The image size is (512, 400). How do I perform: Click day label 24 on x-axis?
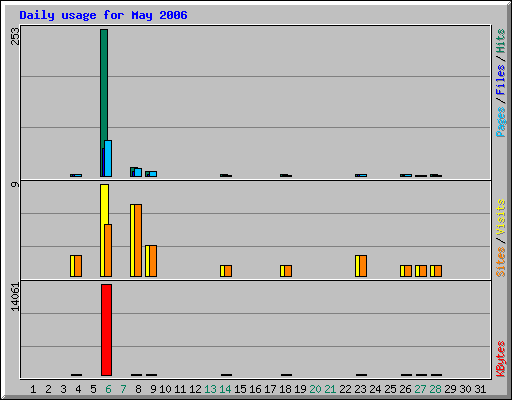click(x=375, y=389)
